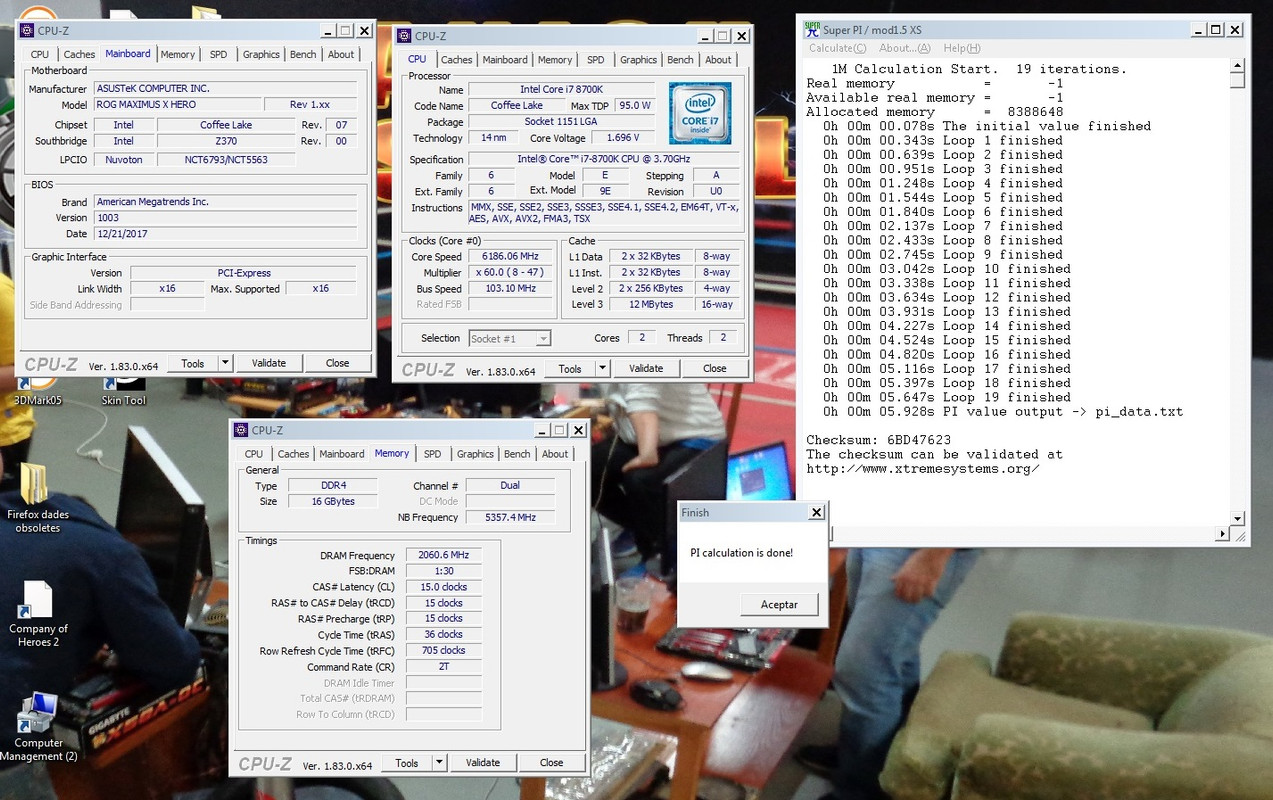Click the xtremesystems.org URL text

point(922,468)
